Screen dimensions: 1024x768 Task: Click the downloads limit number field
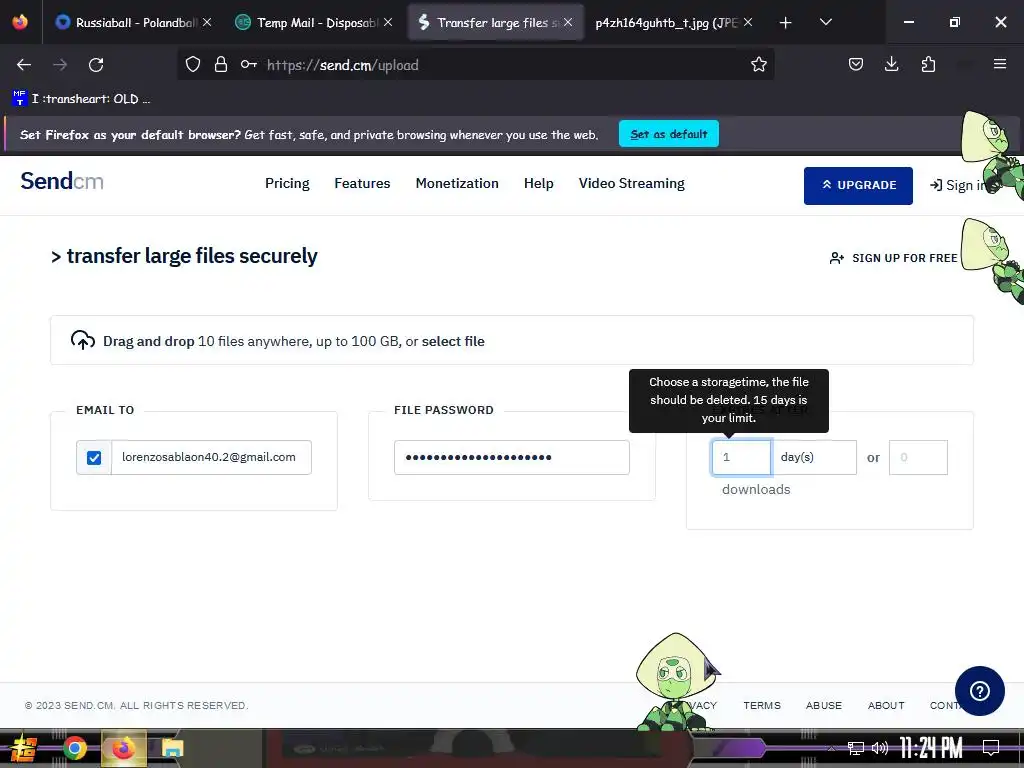pyautogui.click(x=918, y=457)
